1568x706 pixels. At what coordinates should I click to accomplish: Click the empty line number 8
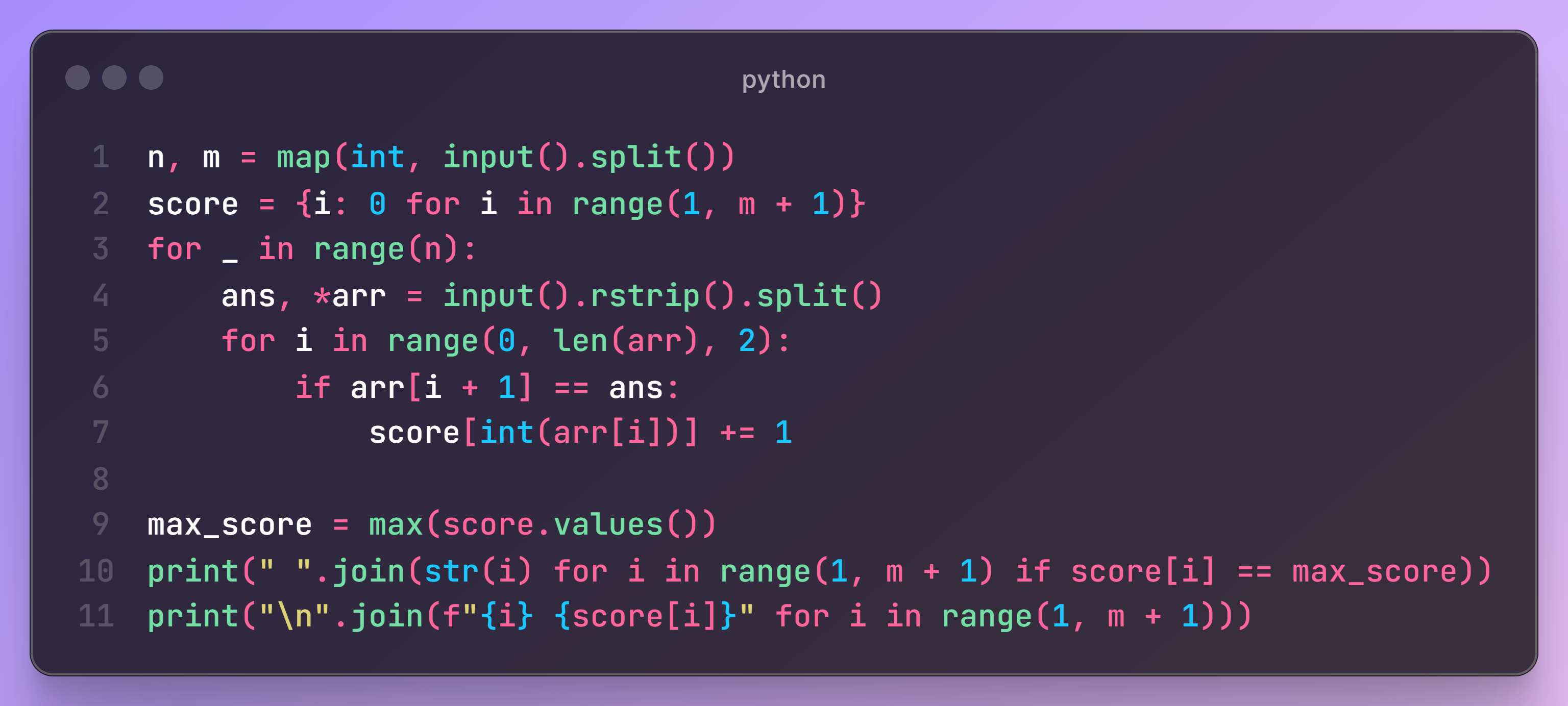101,478
